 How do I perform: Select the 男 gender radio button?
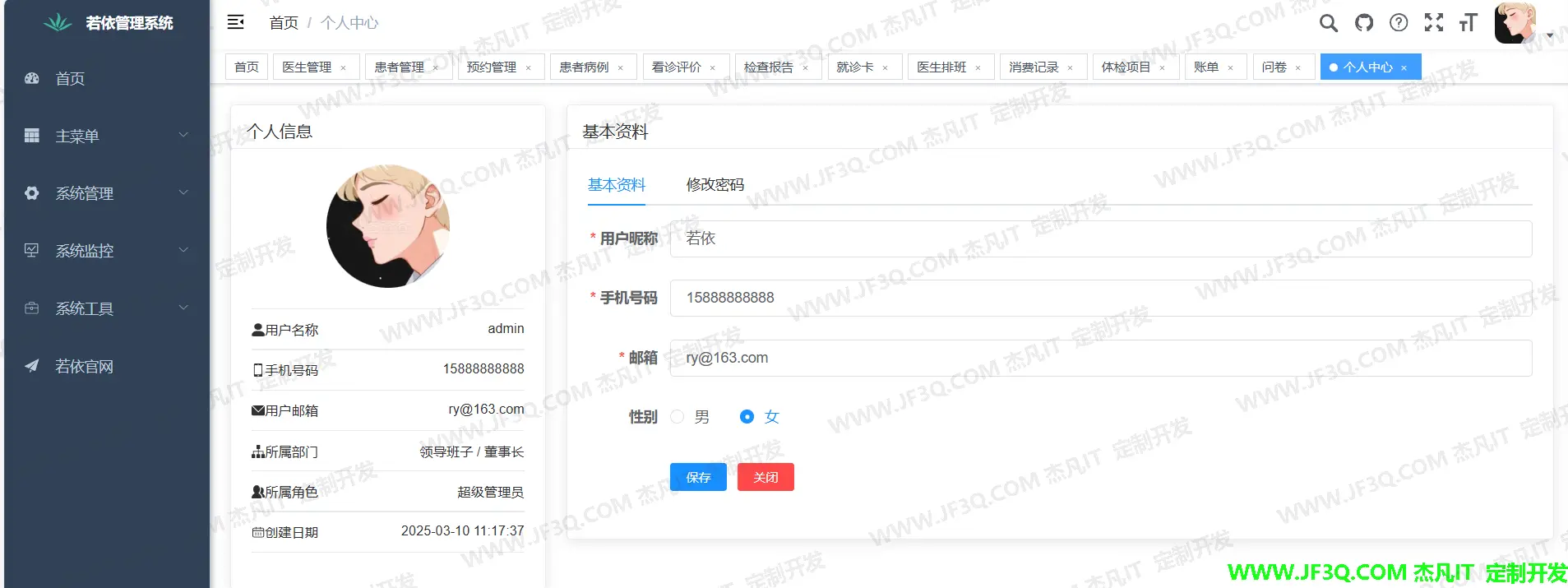(678, 417)
